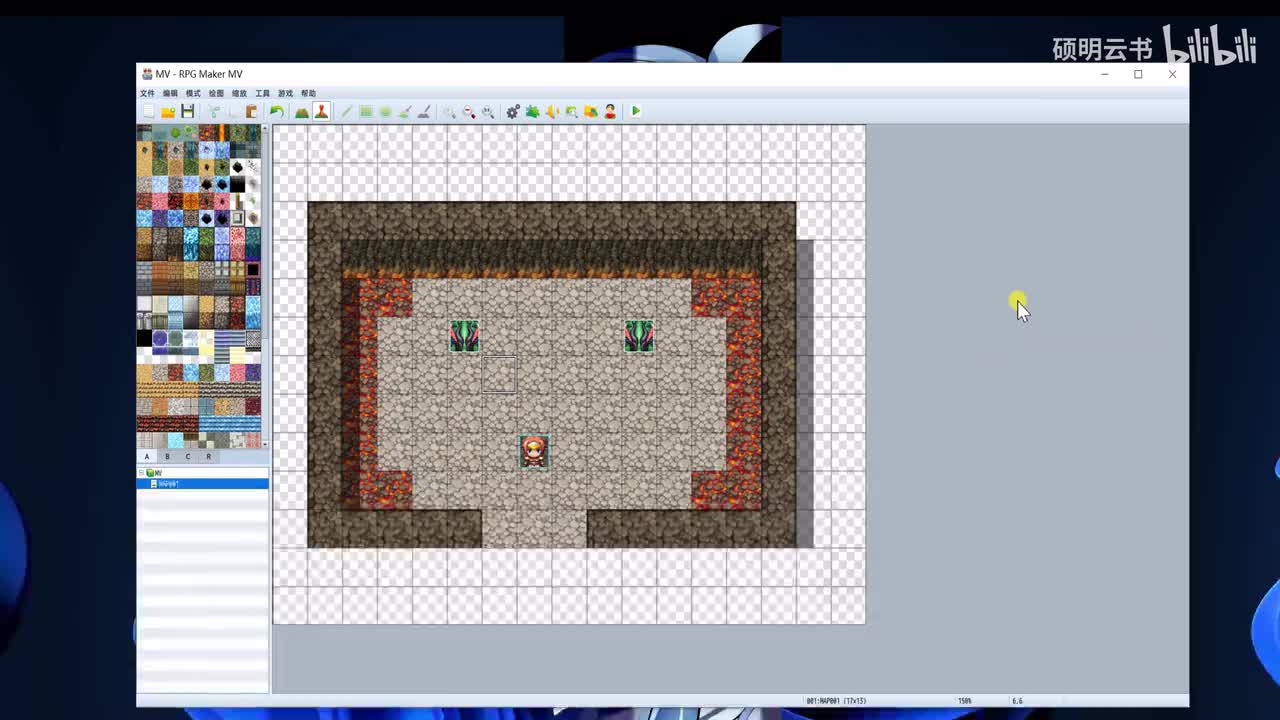Switch to Map editing mode icon
This screenshot has height=720, width=1280.
302,112
